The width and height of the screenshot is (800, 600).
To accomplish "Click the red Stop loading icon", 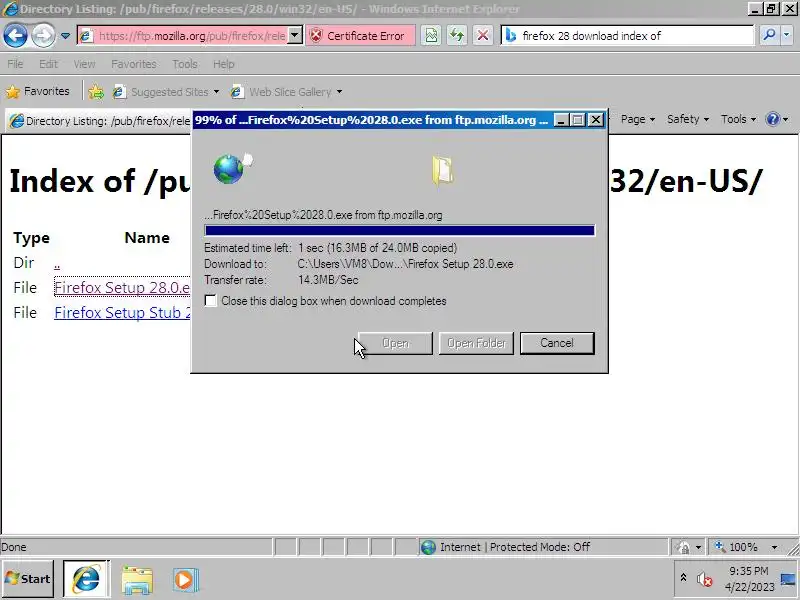I will point(482,36).
